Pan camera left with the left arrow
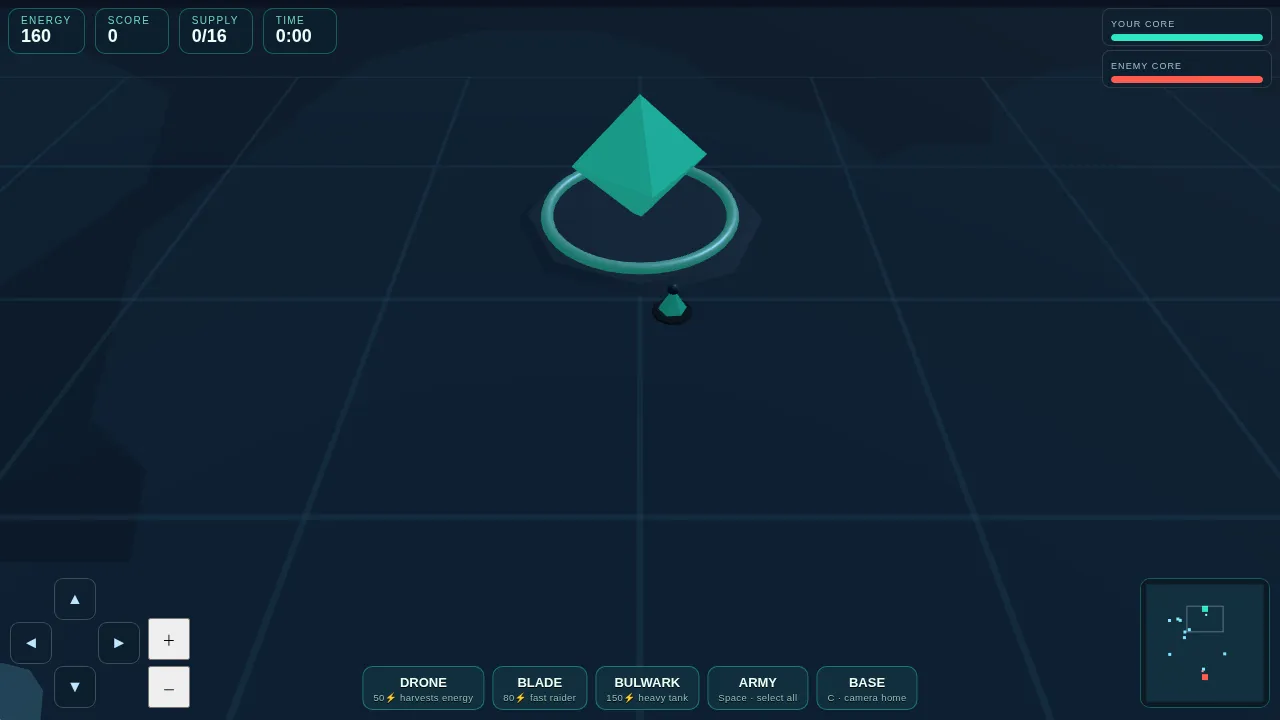 coord(31,643)
